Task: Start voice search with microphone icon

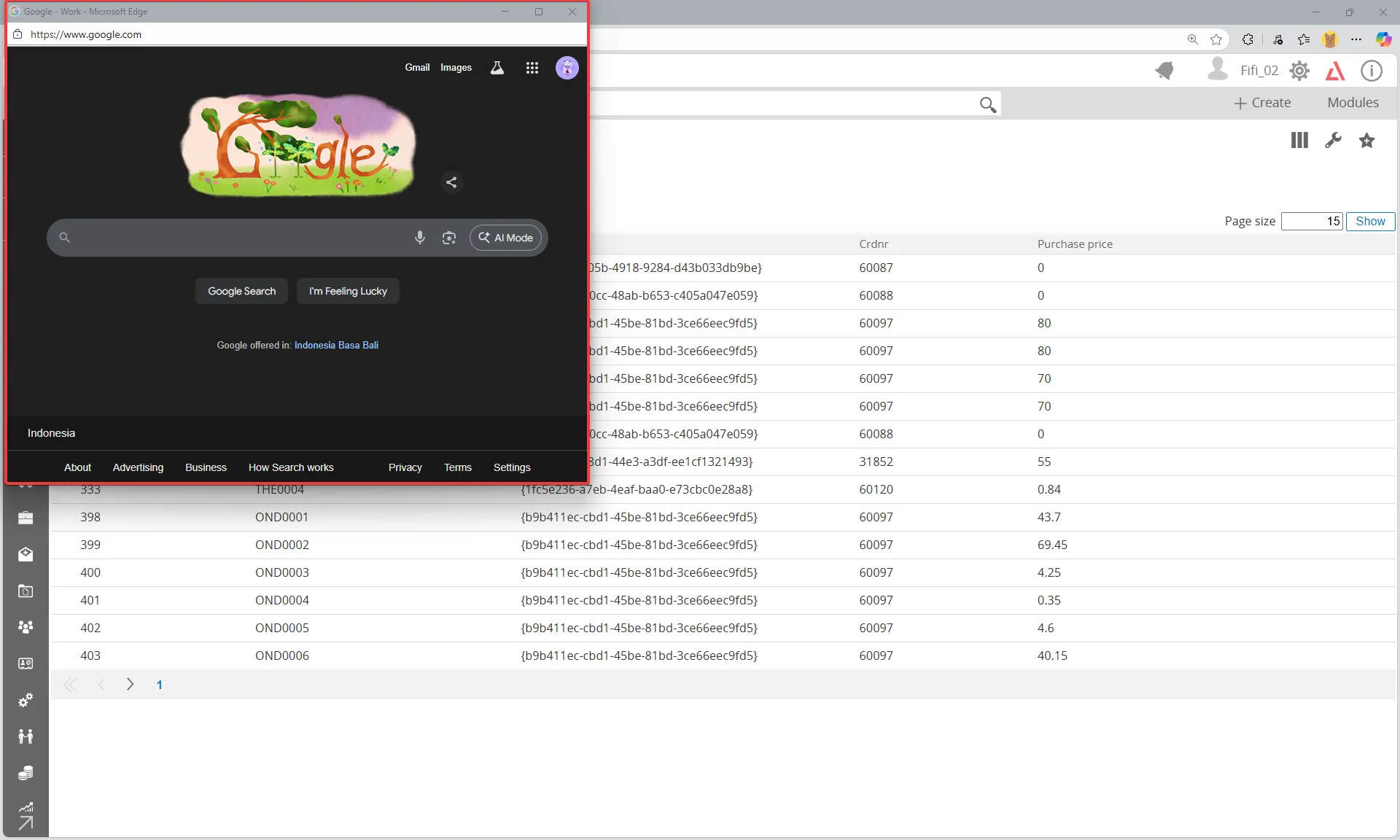Action: [420, 238]
